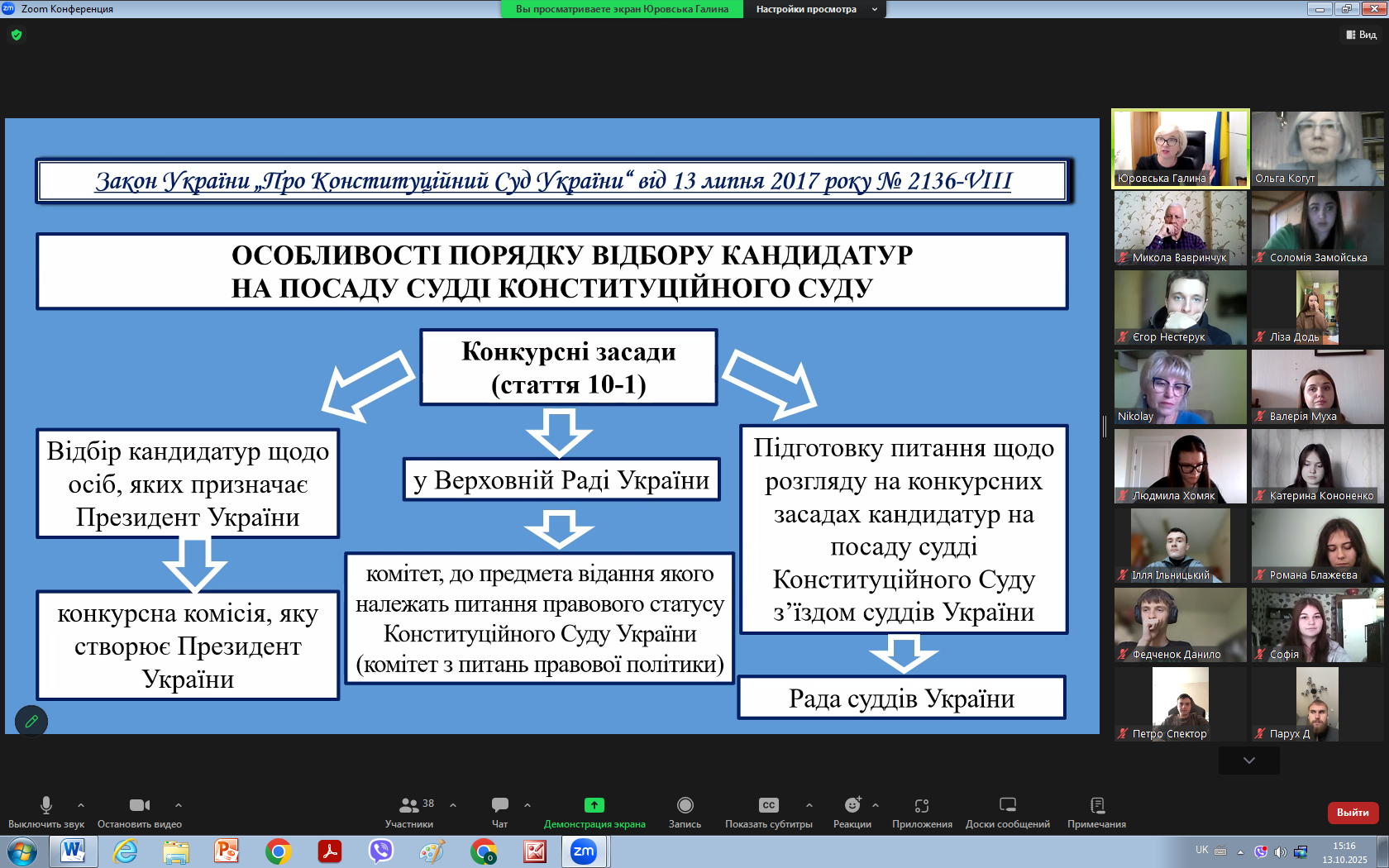Select Ольга Когут's video thumbnail
1389x868 pixels.
pyautogui.click(x=1317, y=149)
